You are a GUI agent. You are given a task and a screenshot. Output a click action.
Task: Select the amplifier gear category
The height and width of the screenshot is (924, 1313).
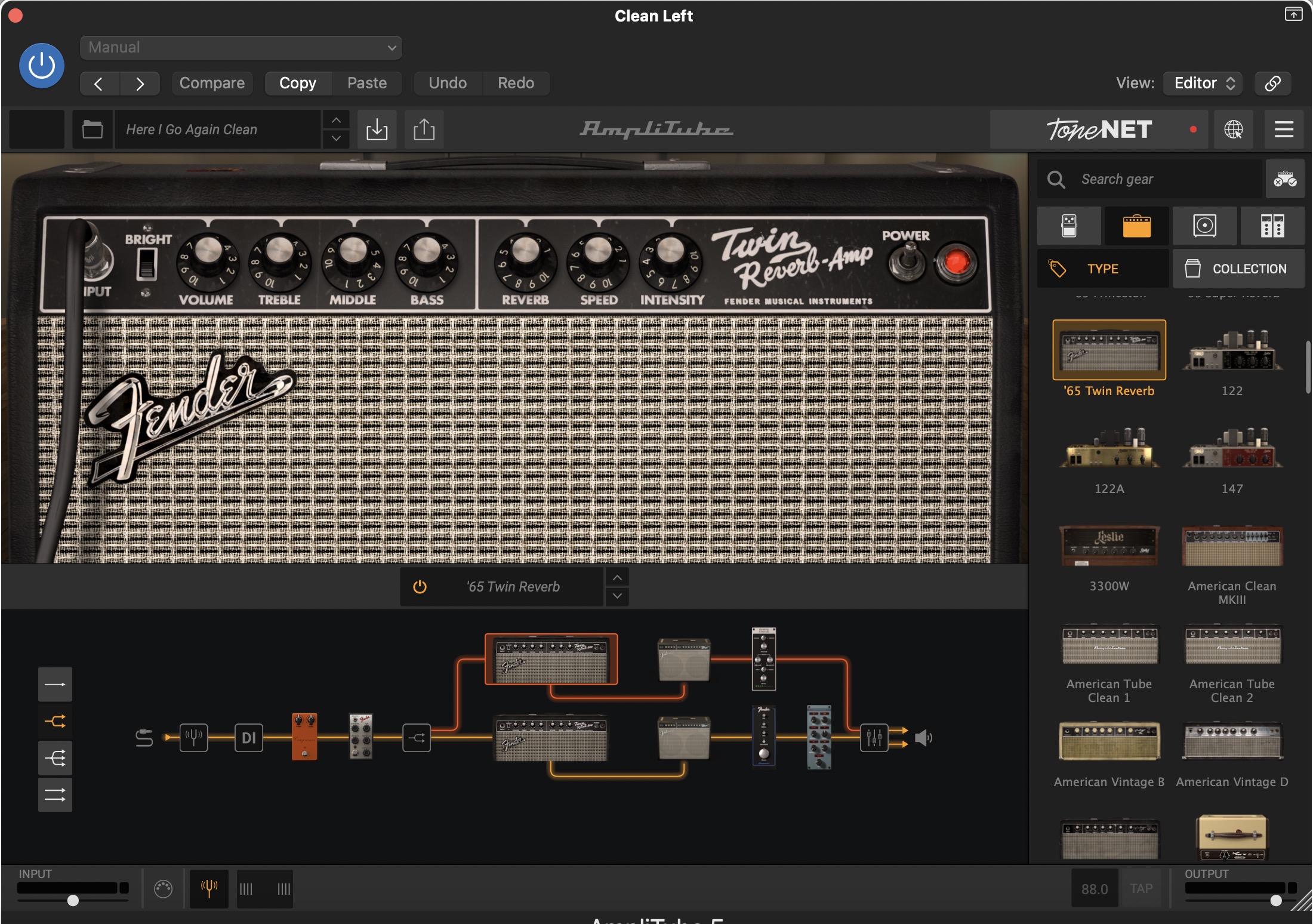(1137, 226)
